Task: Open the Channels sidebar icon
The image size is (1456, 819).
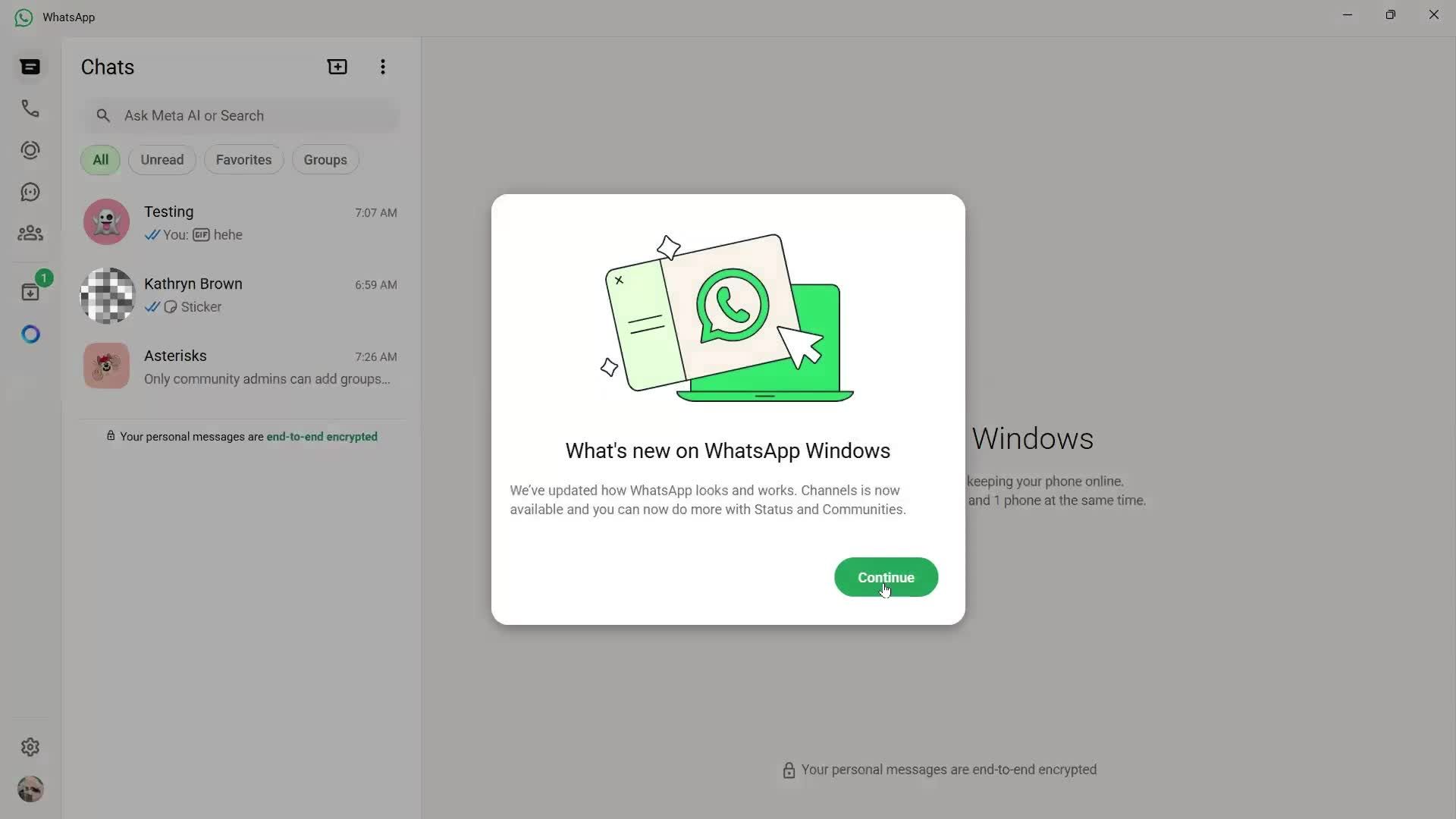Action: pos(30,192)
